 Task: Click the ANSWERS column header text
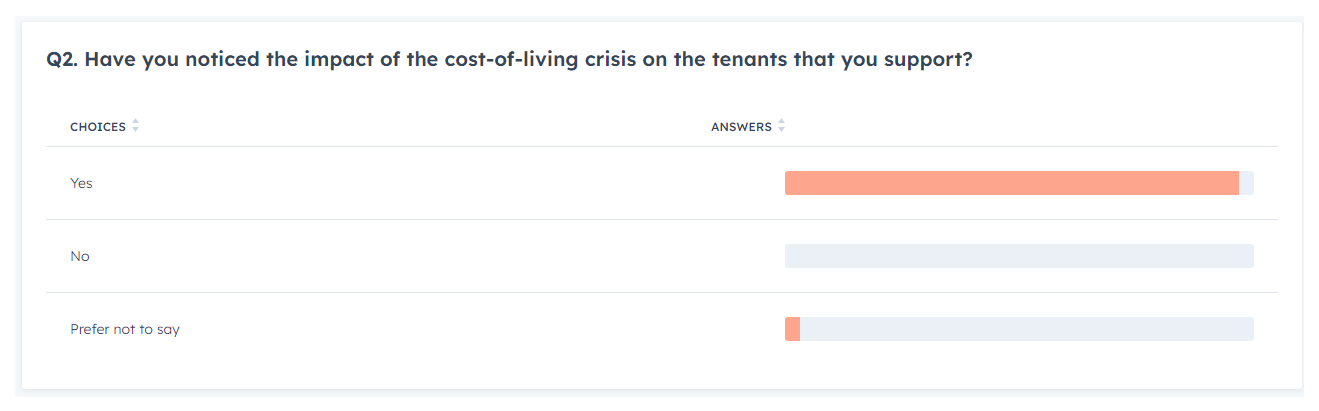tap(741, 127)
